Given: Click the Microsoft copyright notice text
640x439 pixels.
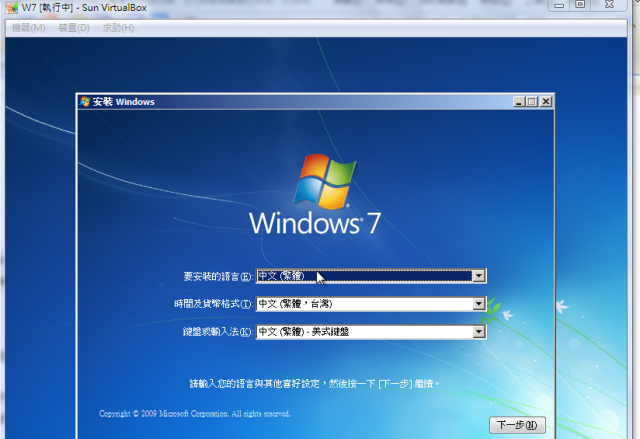Looking at the screenshot, I should 195,414.
